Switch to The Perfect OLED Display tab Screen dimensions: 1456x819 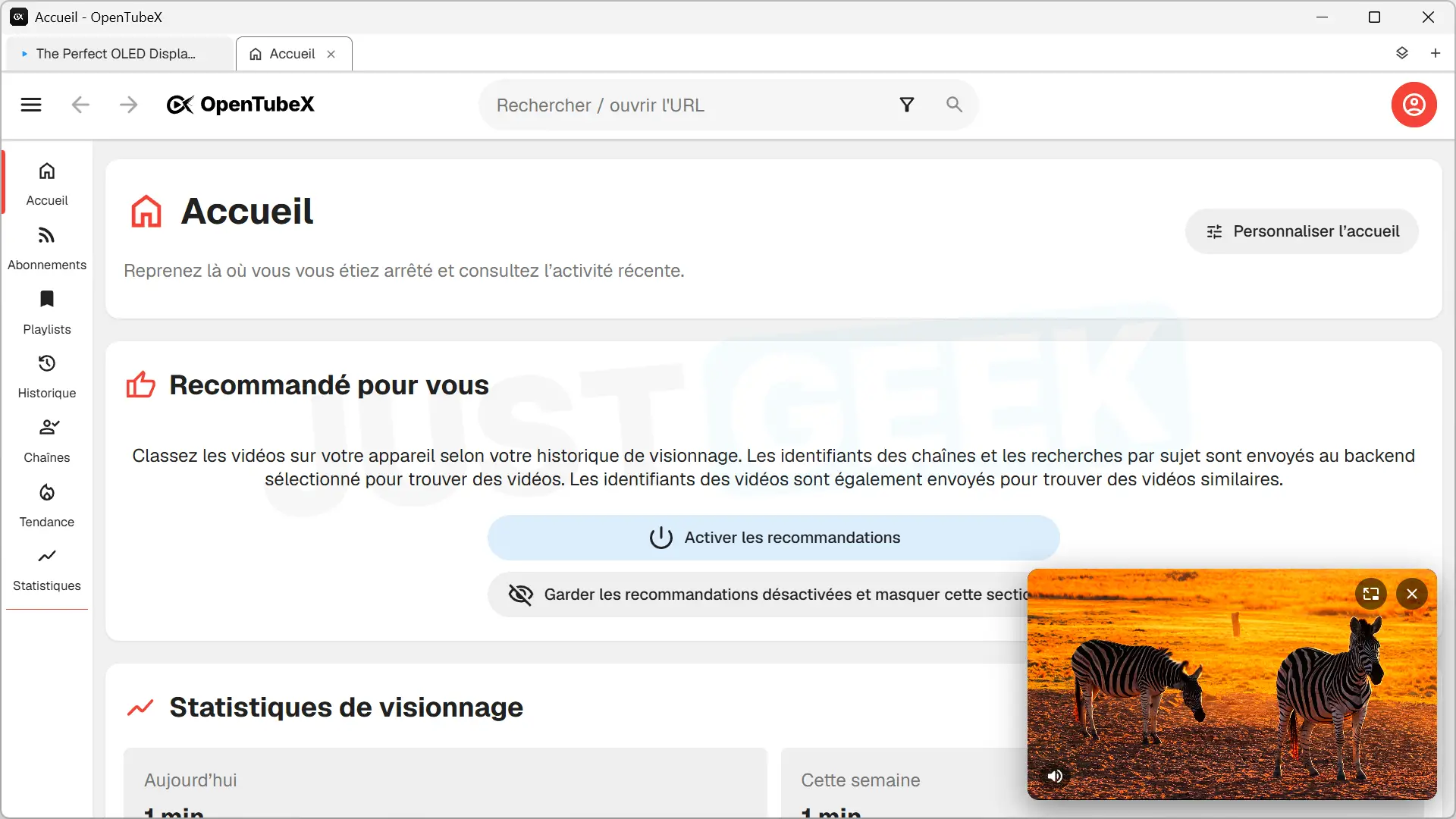[x=120, y=54]
